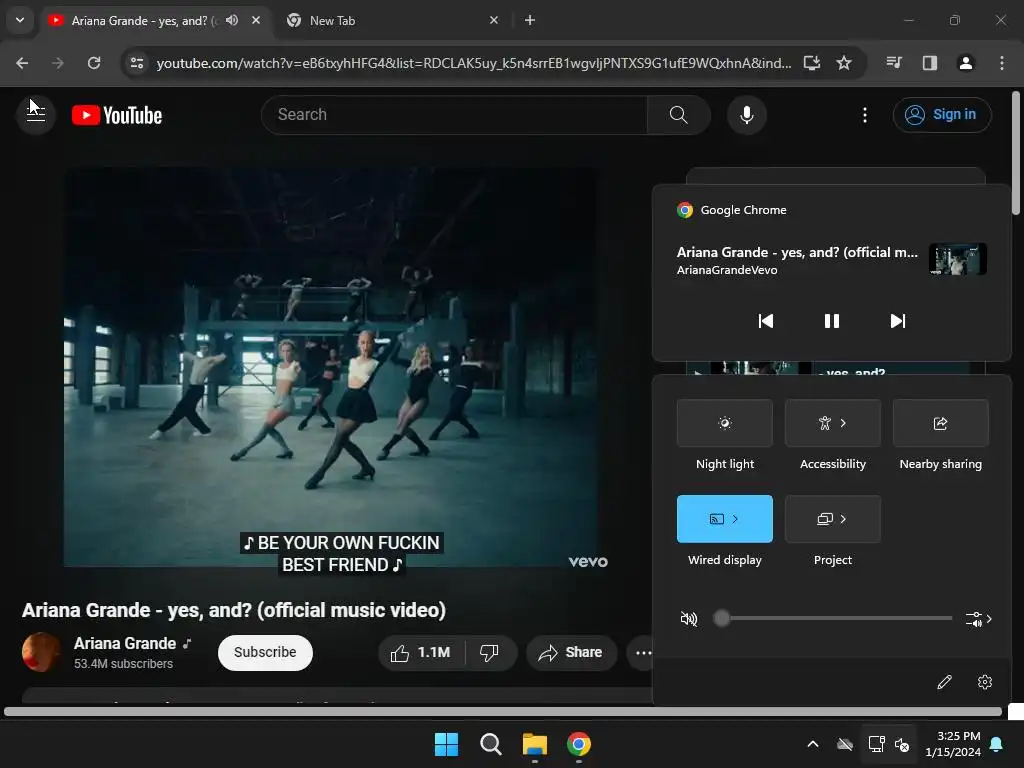
Task: Close the New Tab tab
Action: (x=494, y=20)
